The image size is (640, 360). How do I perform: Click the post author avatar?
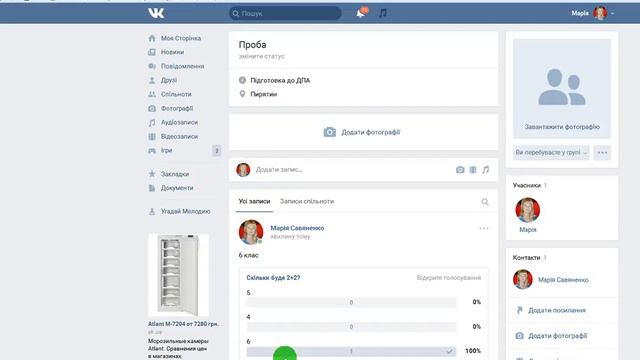pos(251,232)
